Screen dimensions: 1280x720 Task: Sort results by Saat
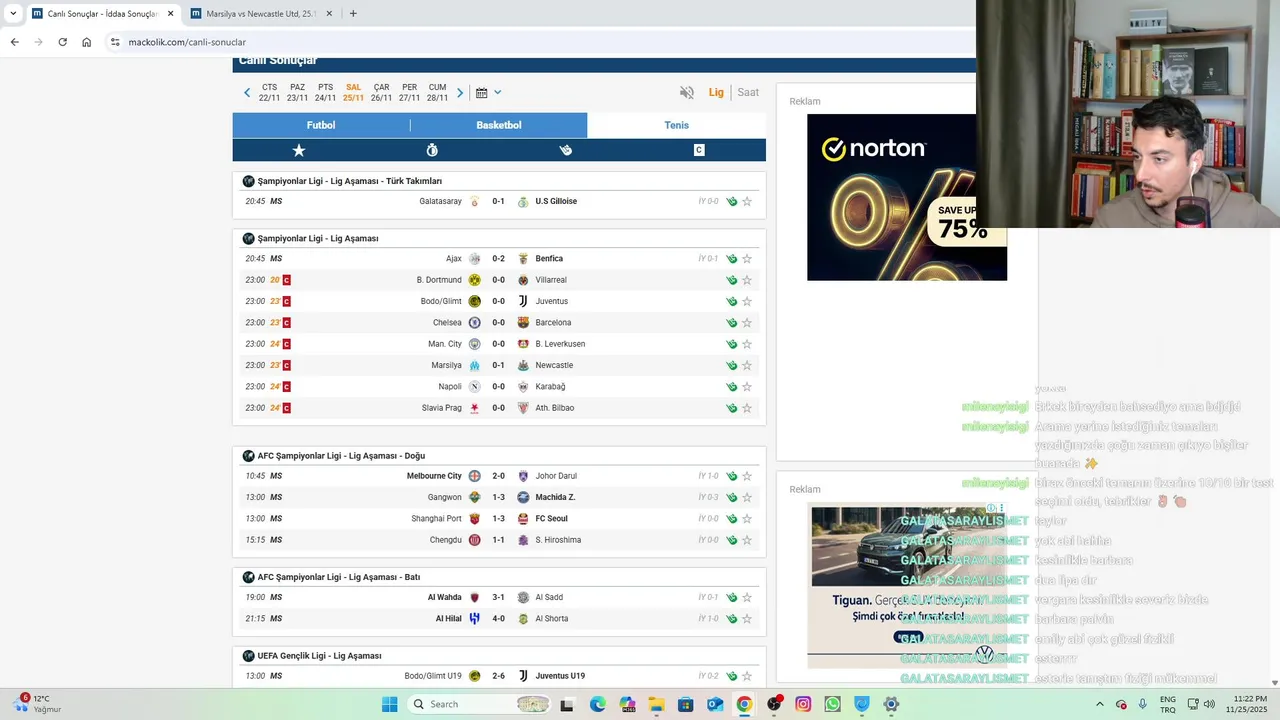pos(748,92)
